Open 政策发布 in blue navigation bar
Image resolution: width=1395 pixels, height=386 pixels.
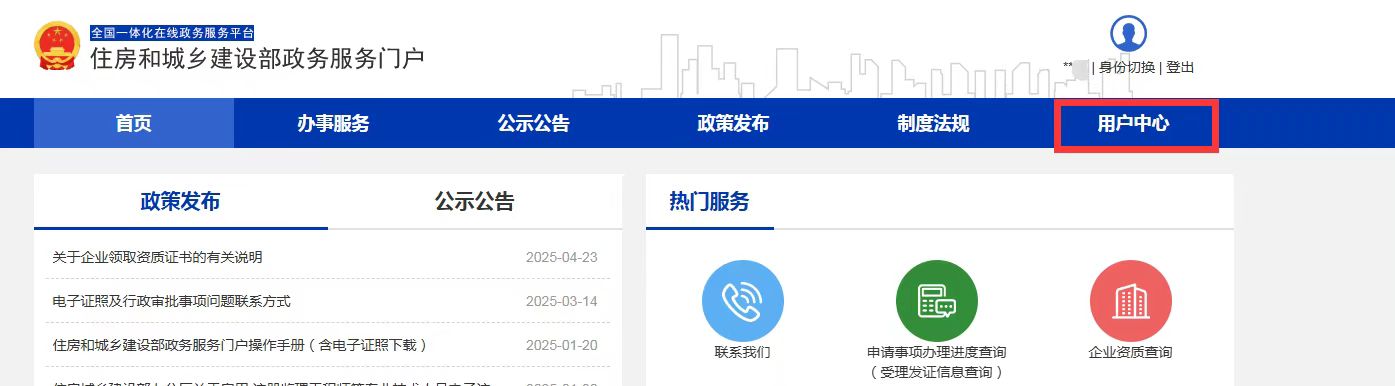click(x=733, y=123)
